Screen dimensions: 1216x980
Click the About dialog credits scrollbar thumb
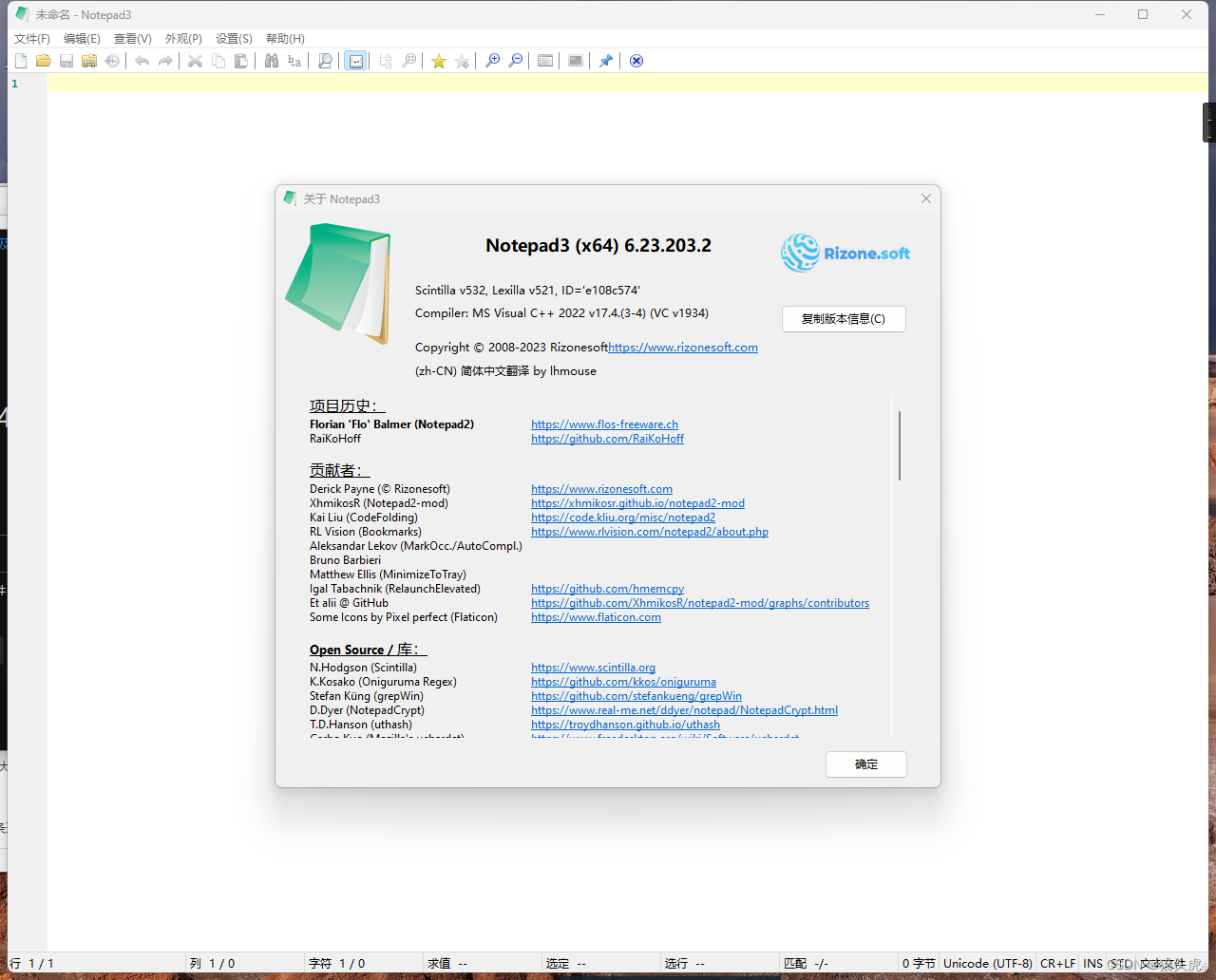899,445
